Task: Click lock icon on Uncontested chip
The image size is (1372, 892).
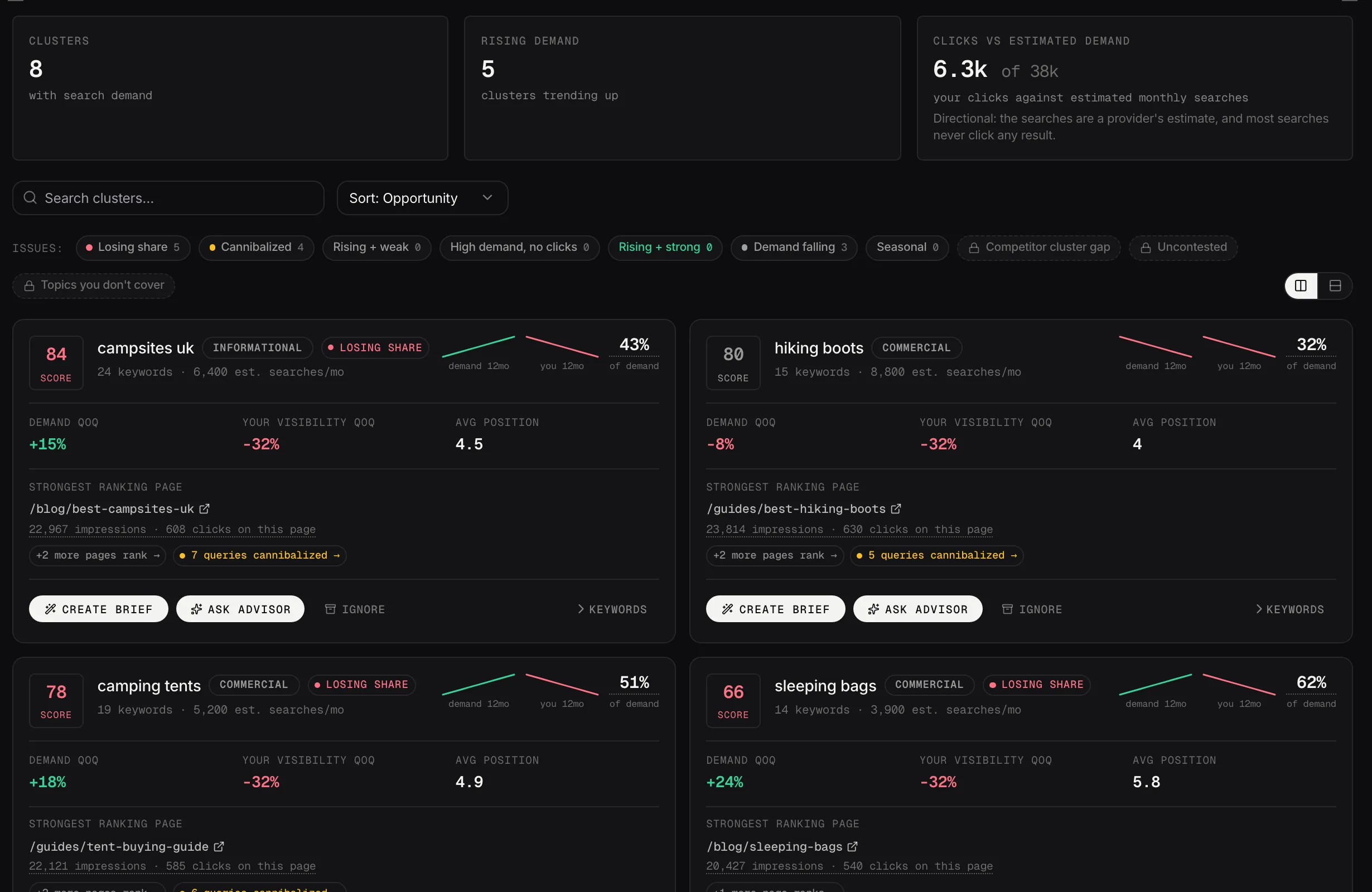Action: (1146, 248)
